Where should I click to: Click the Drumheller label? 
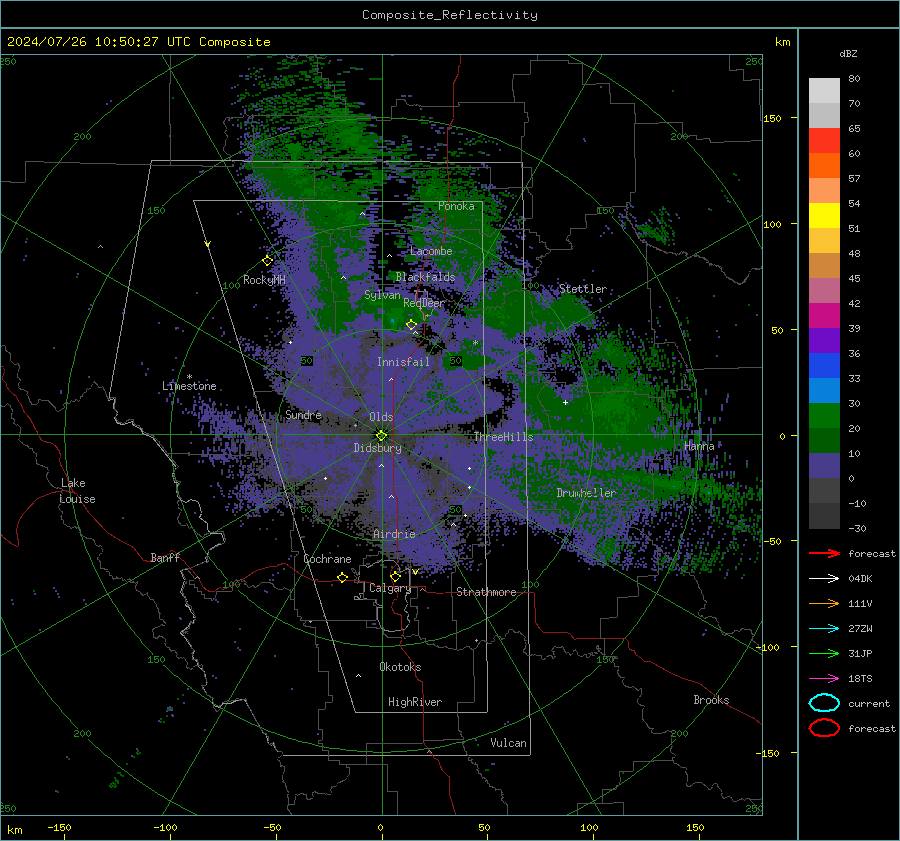(x=586, y=493)
